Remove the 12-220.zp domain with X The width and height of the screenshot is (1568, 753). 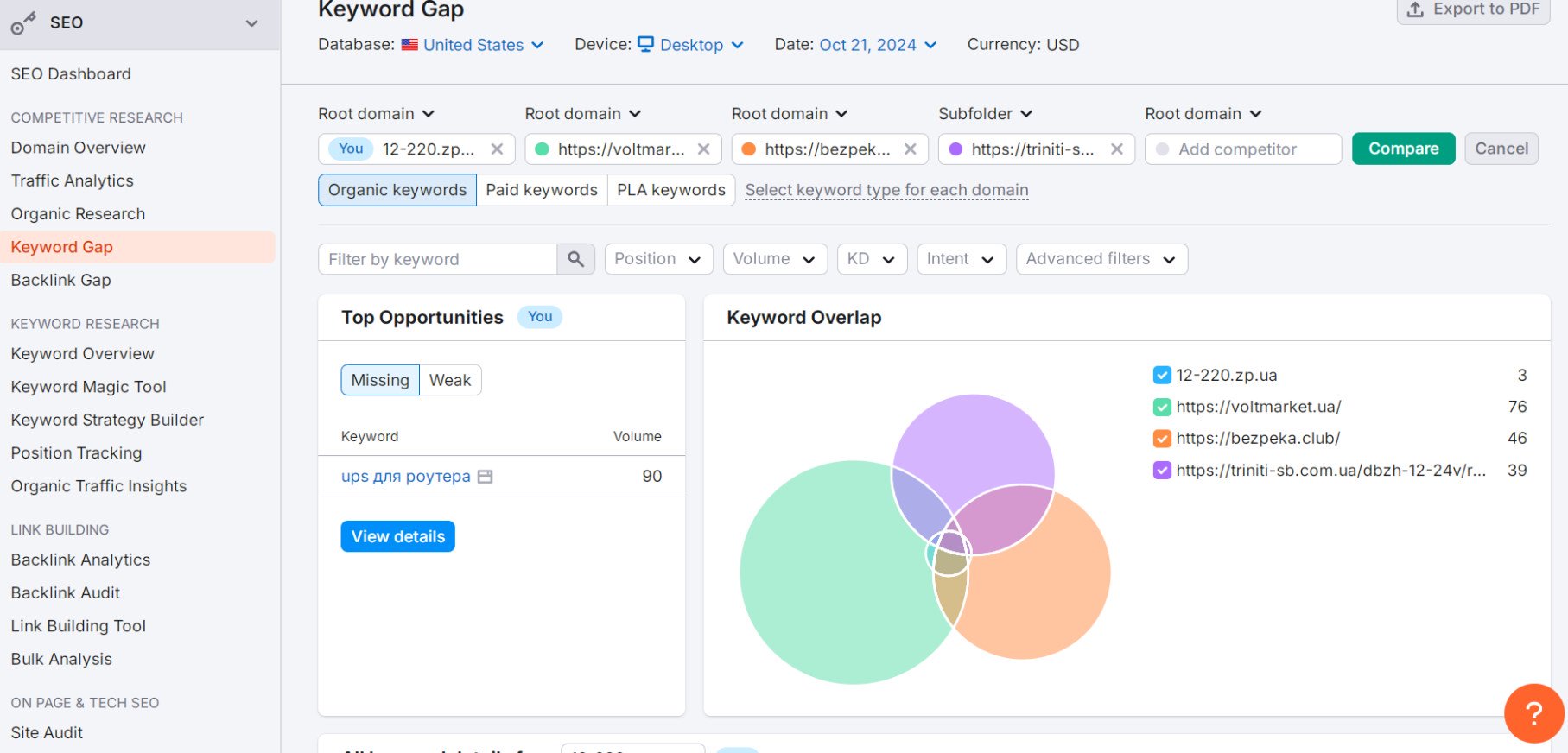click(x=497, y=149)
